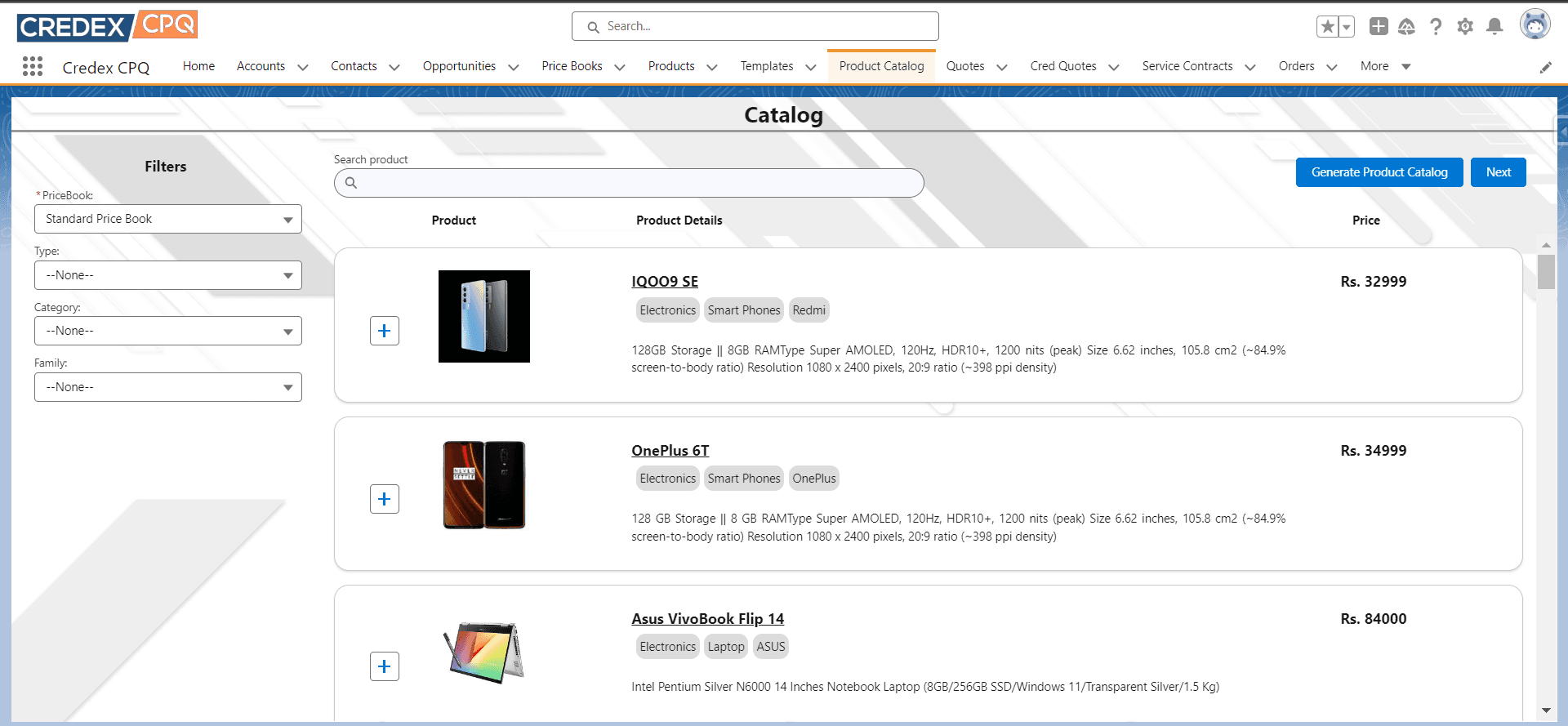This screenshot has width=1568, height=726.
Task: Open the Cred Quotes tab
Action: coord(1063,66)
